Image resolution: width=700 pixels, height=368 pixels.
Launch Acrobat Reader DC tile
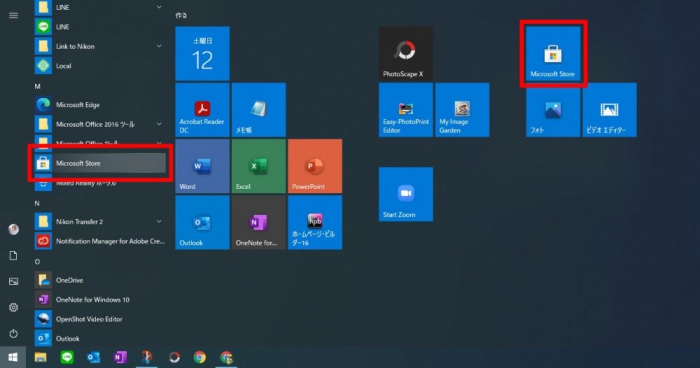[x=202, y=110]
